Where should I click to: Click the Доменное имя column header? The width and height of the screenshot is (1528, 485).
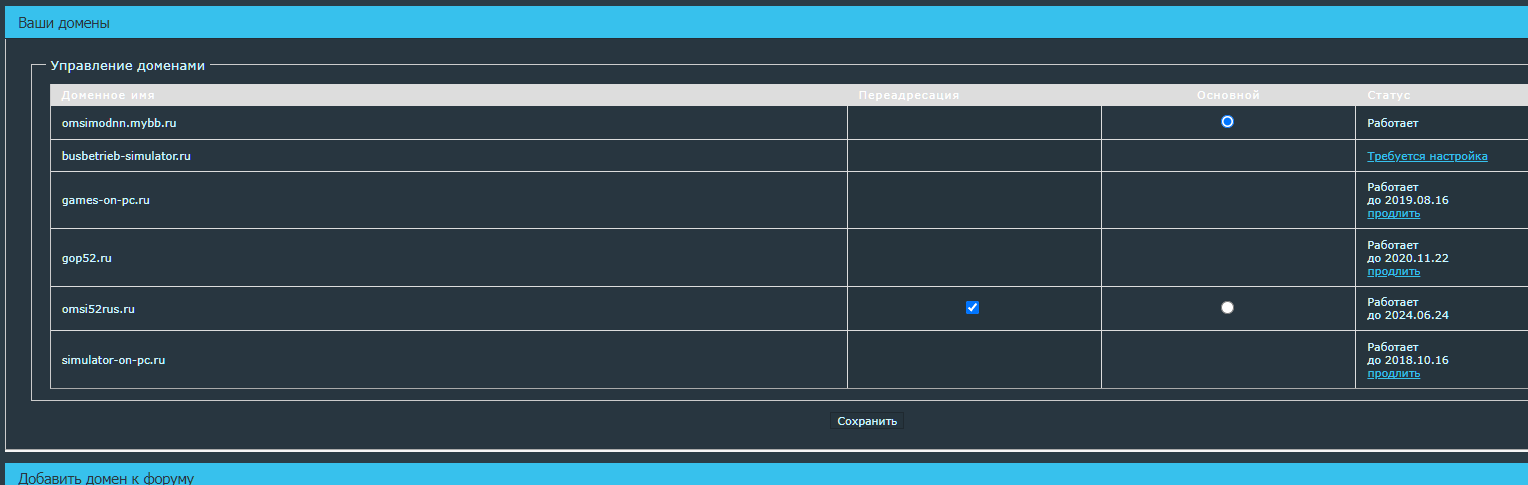click(x=108, y=95)
